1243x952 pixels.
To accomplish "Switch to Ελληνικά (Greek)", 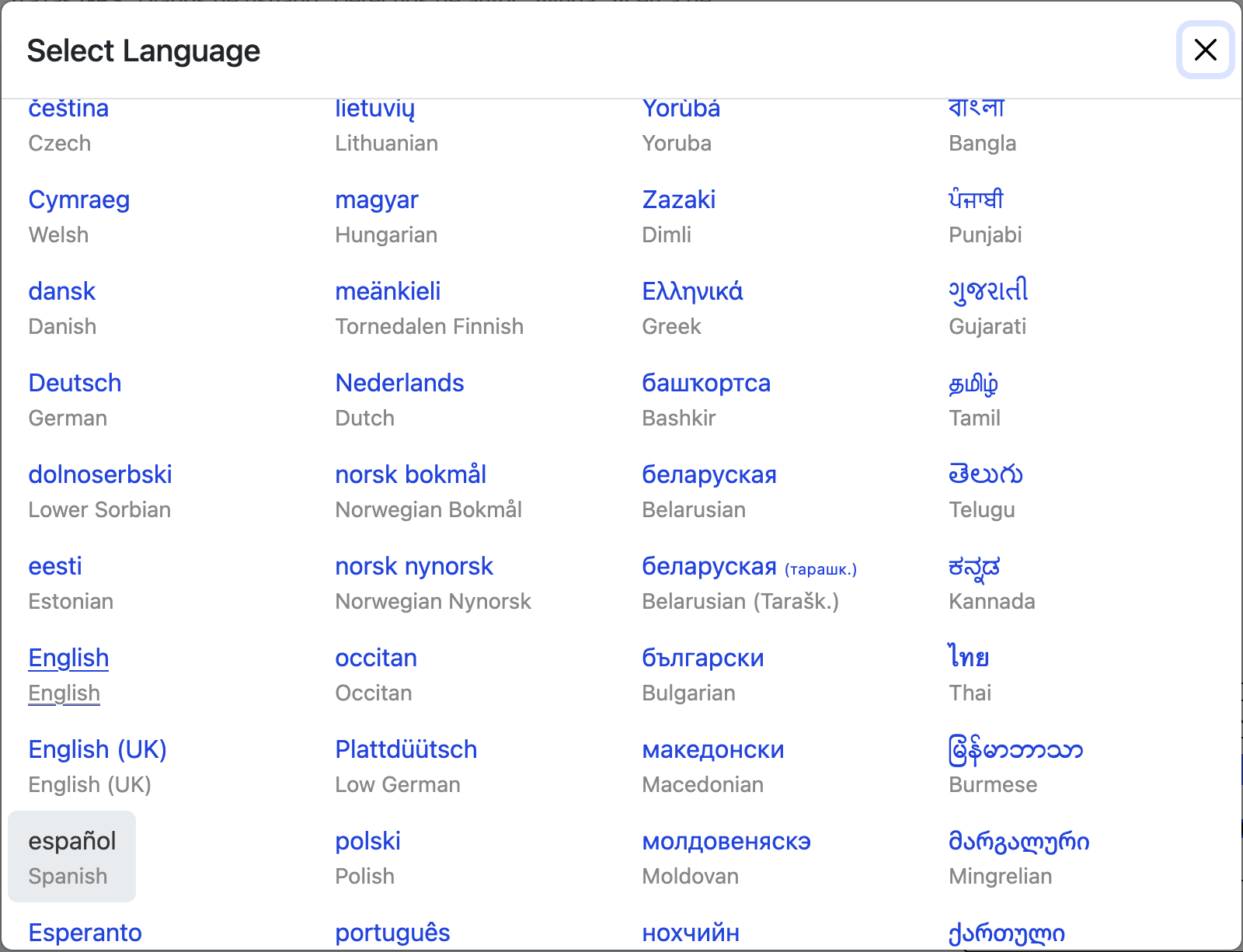I will click(692, 292).
